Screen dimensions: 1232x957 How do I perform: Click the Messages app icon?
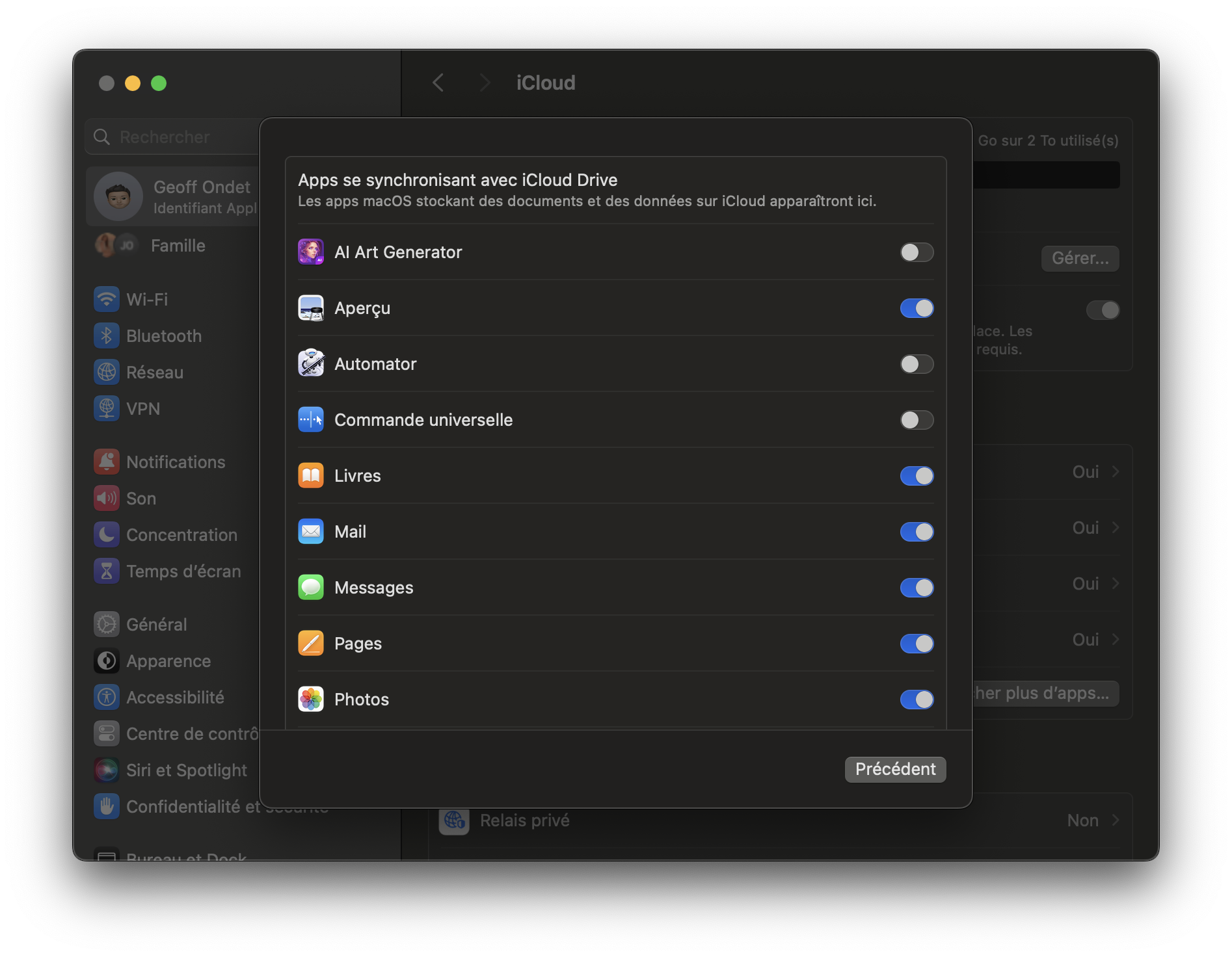310,588
